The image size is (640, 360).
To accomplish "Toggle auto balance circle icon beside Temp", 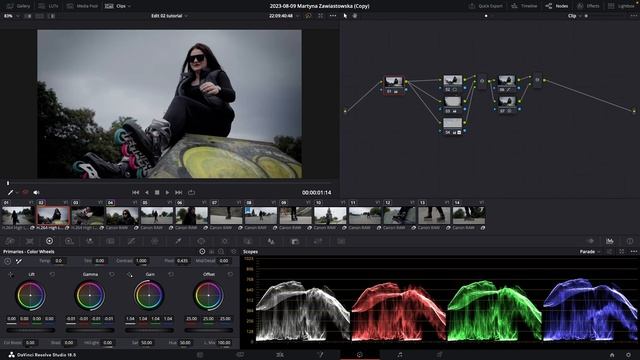I will pyautogui.click(x=8, y=261).
